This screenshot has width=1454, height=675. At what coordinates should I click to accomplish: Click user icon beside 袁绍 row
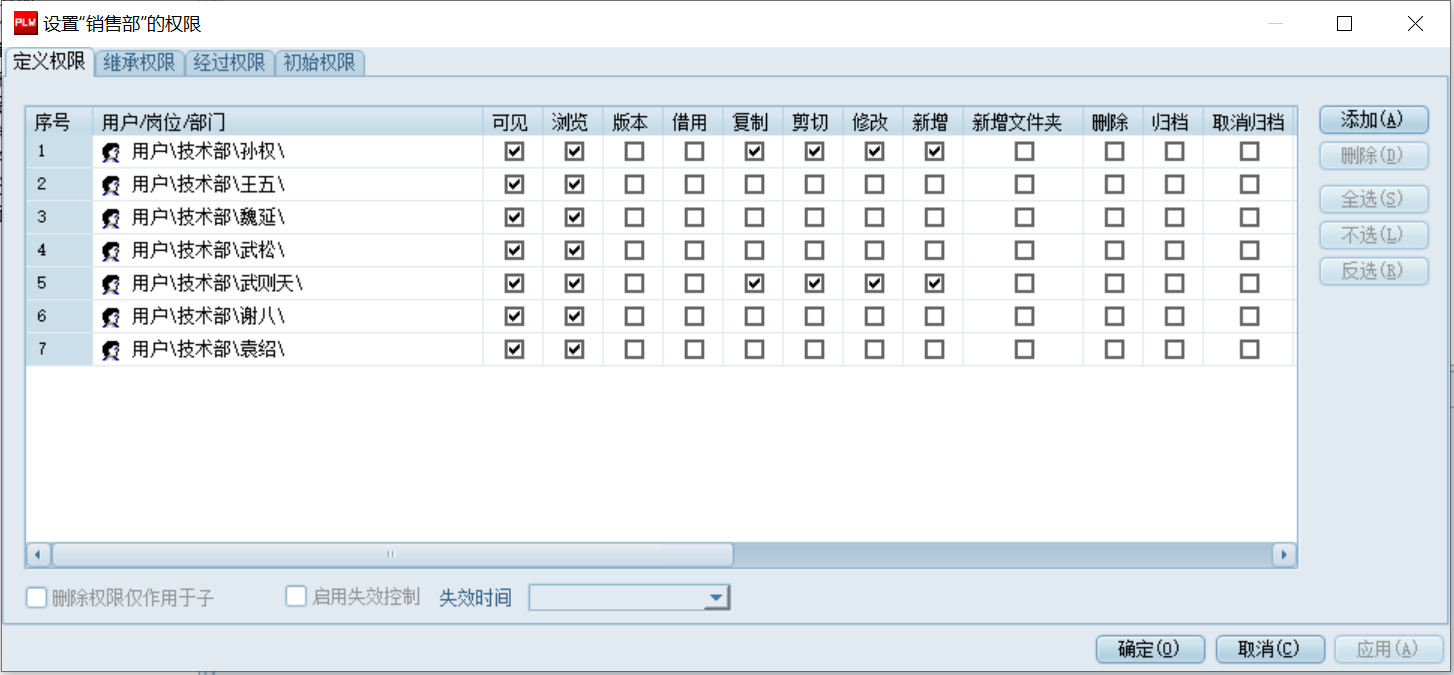[x=112, y=350]
